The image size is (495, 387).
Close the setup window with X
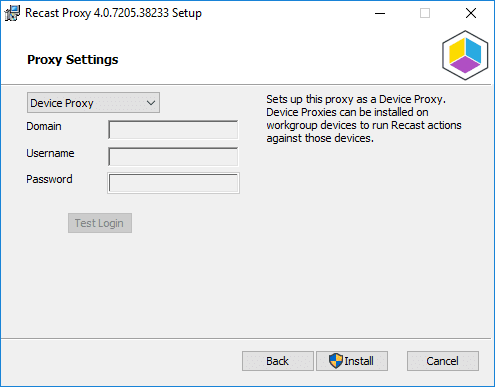point(471,13)
